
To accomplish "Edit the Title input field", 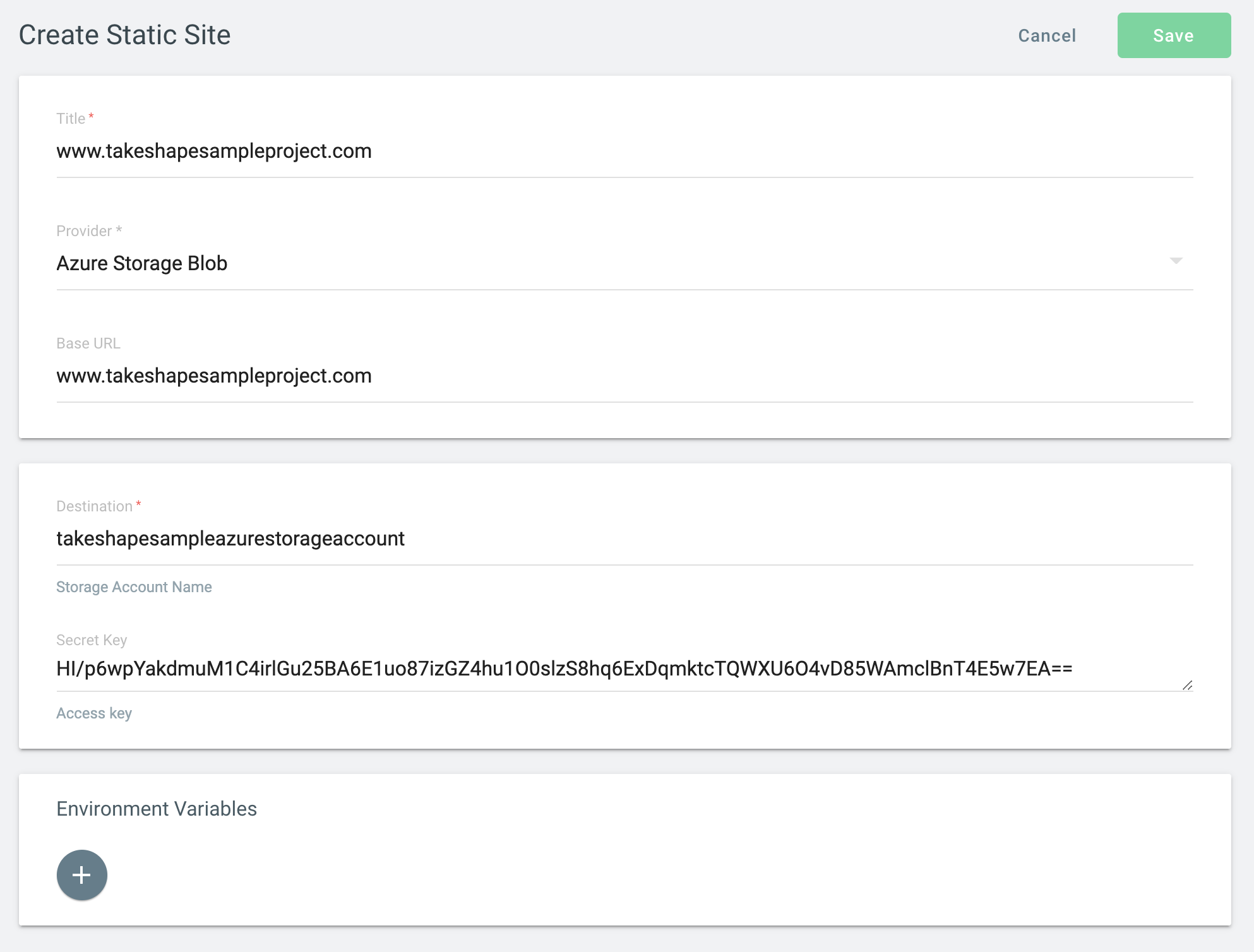I will (x=624, y=152).
